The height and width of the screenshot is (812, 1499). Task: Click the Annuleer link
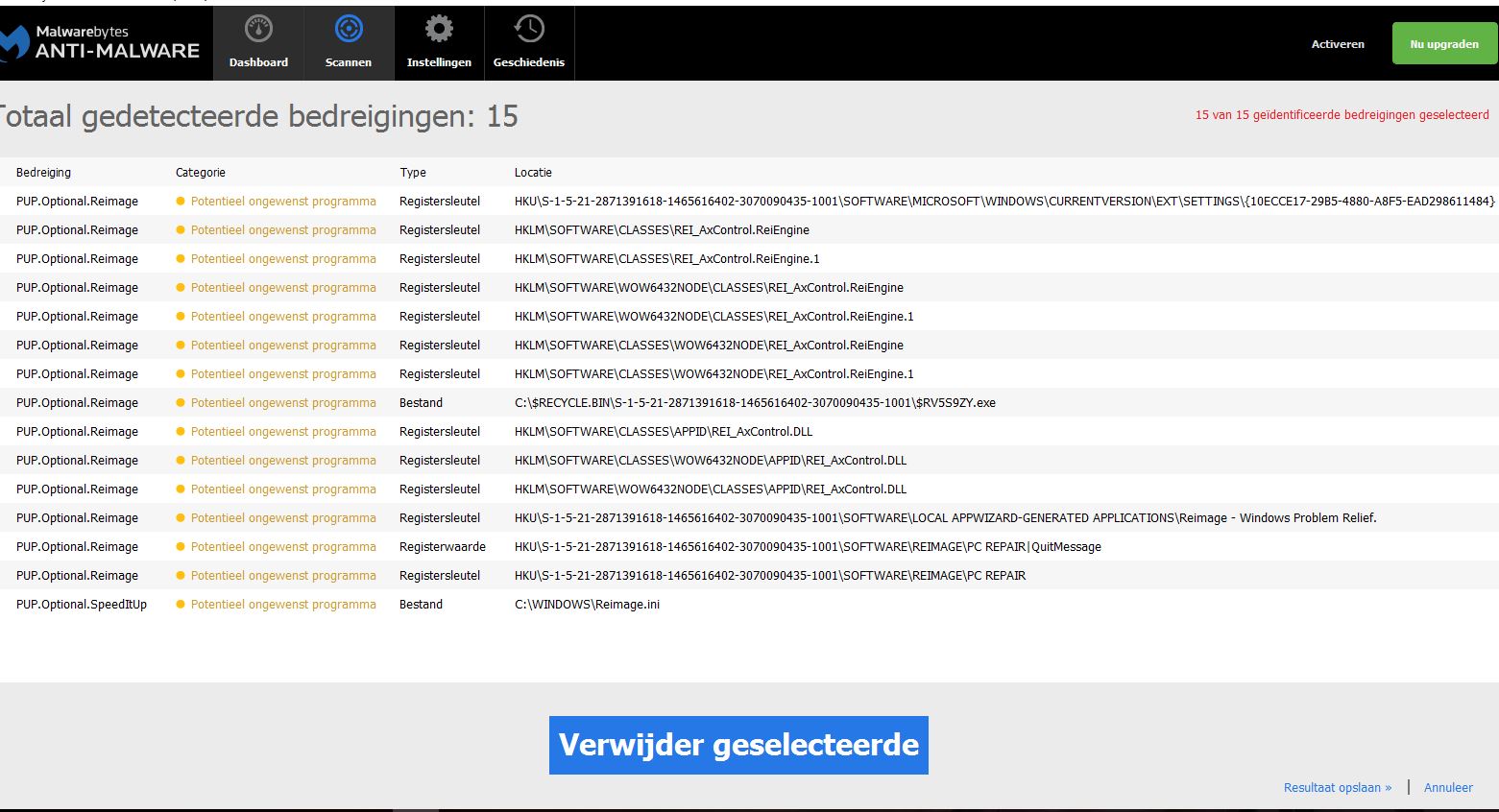pos(1448,787)
